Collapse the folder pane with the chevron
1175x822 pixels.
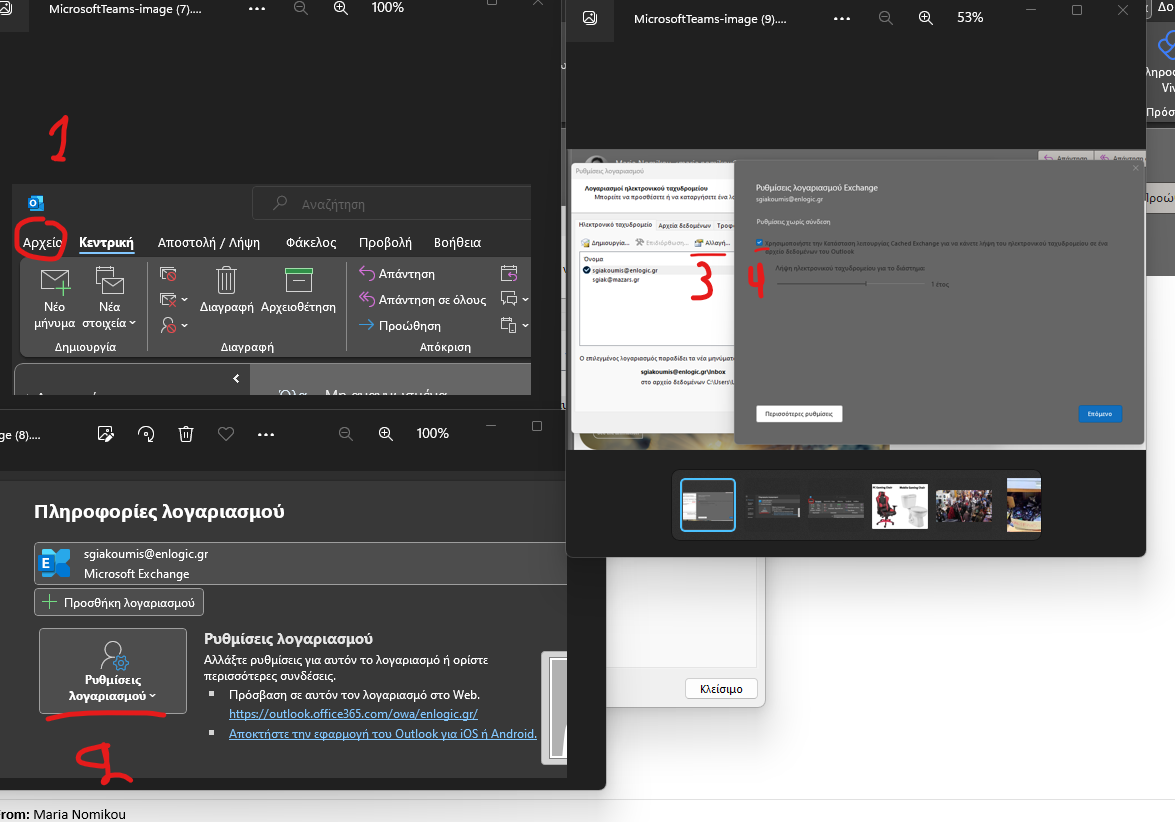236,378
